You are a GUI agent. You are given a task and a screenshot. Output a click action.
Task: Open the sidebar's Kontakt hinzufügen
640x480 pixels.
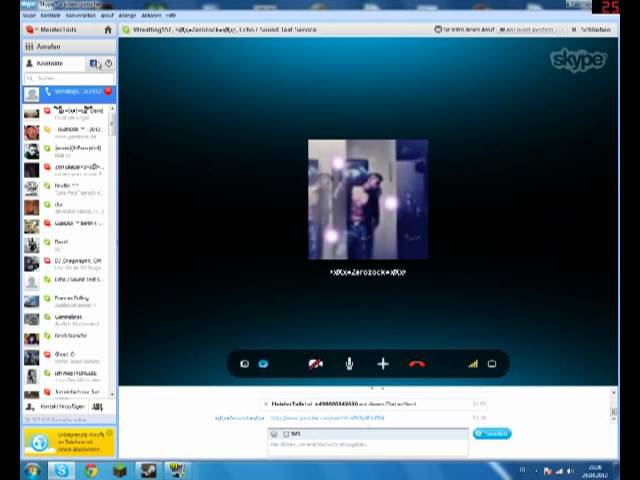tap(56, 407)
